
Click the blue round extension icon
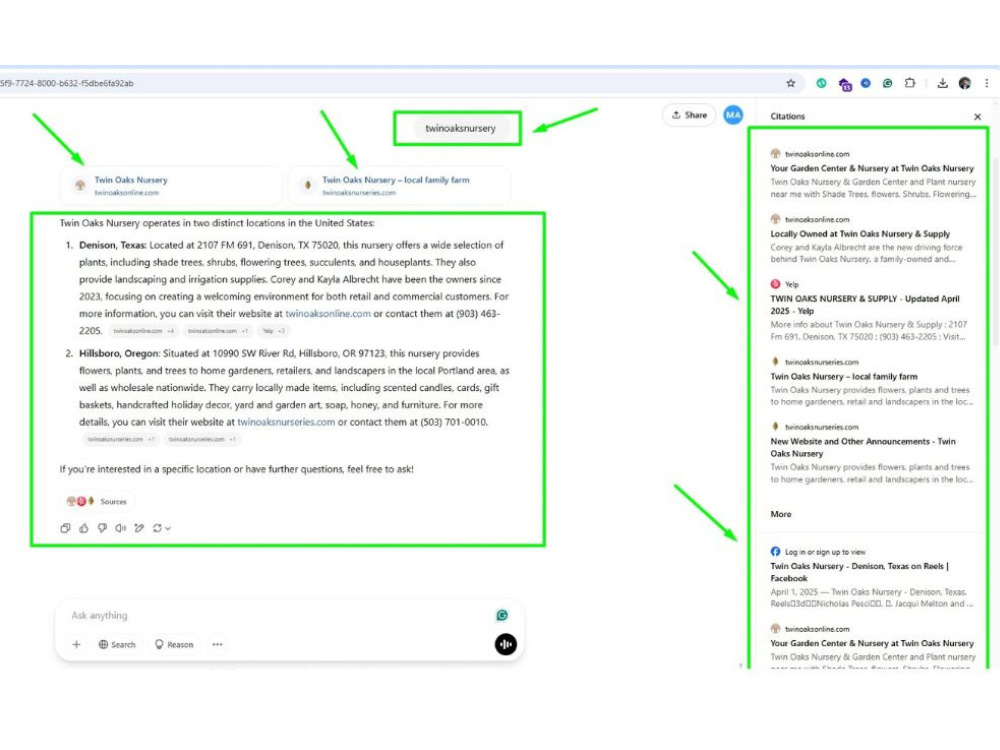point(865,83)
